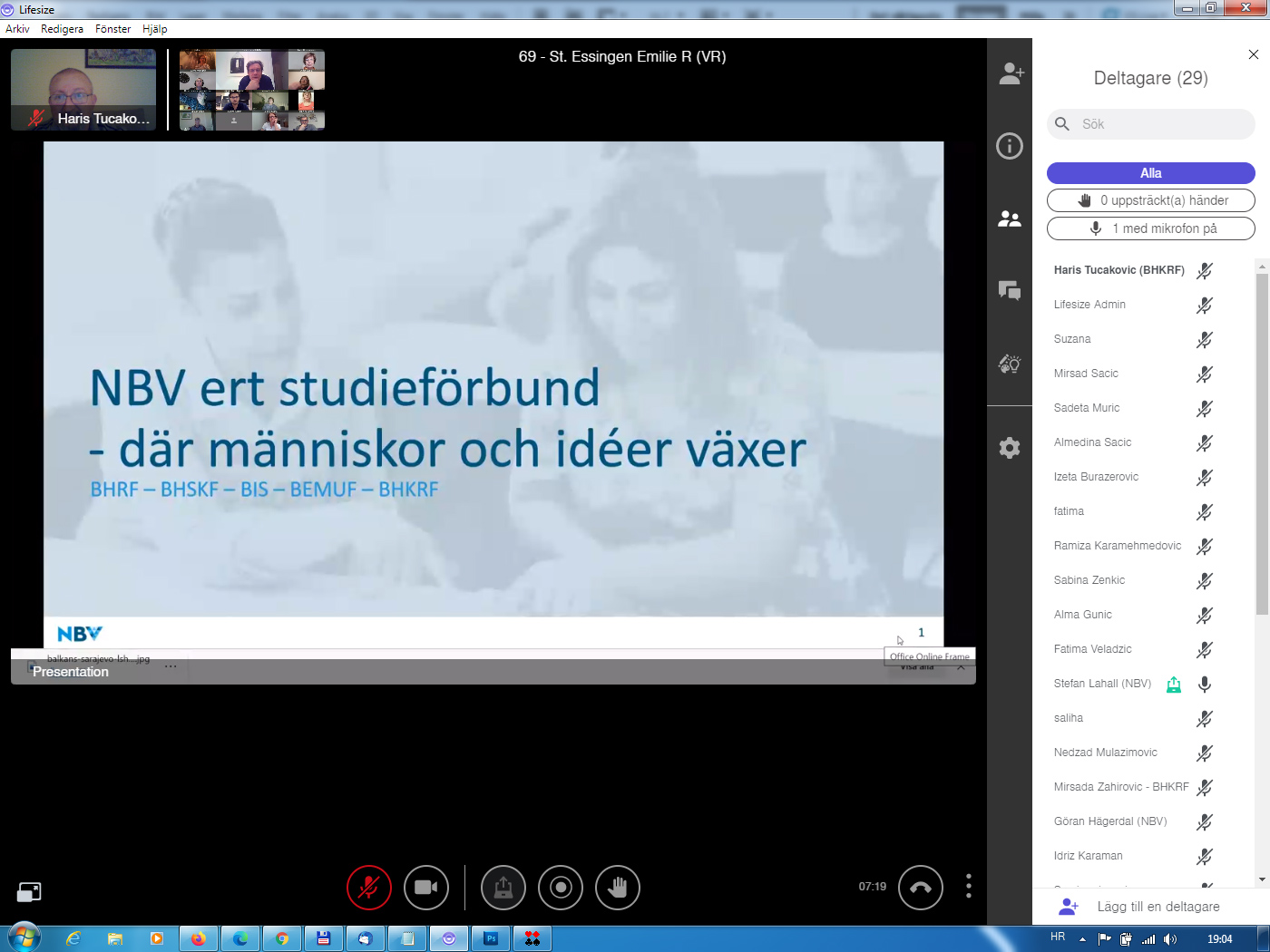Click mic icon beside Sabina Zenkic

click(1205, 580)
